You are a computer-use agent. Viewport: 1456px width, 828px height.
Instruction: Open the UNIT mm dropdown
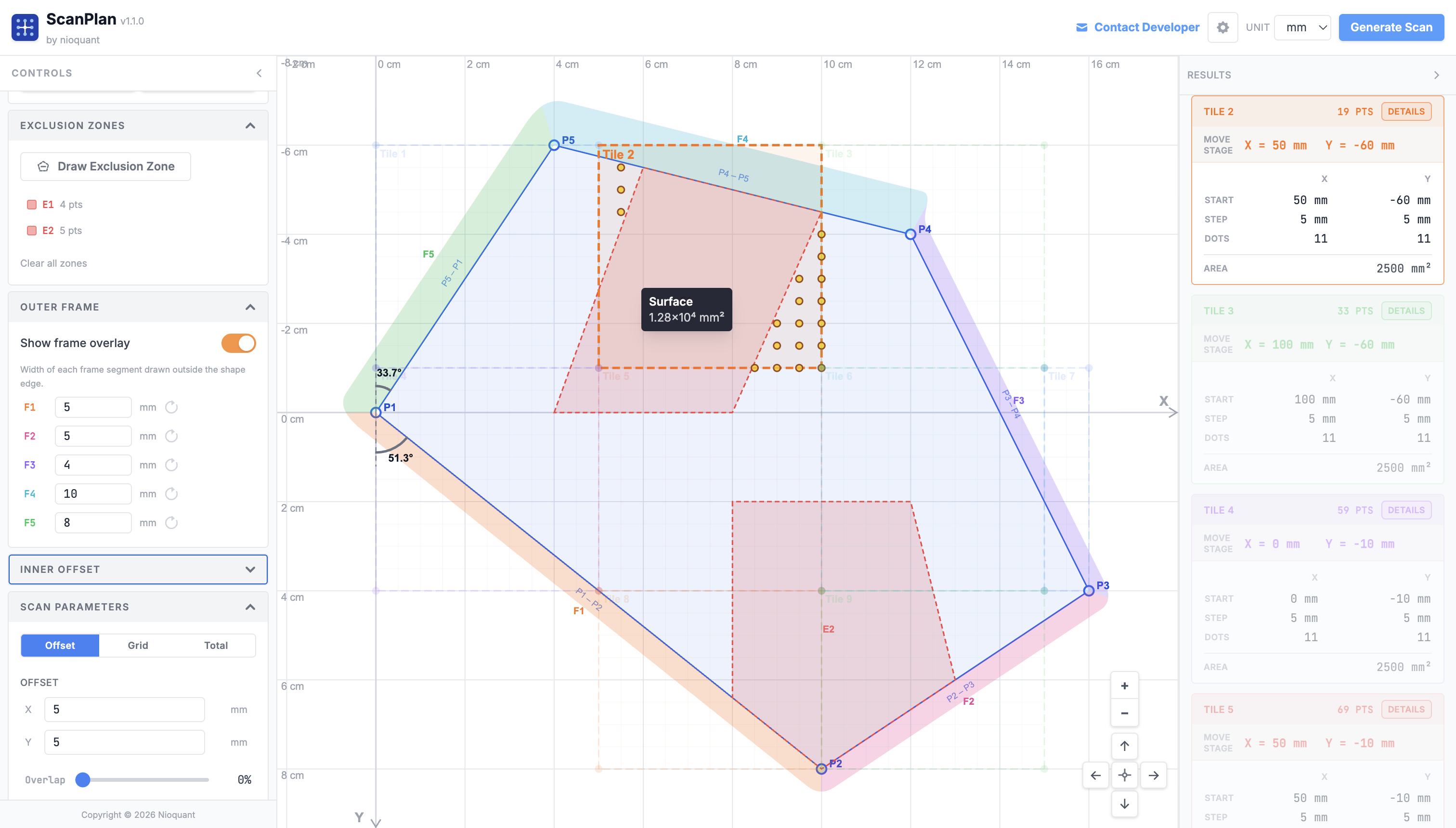[x=1302, y=27]
